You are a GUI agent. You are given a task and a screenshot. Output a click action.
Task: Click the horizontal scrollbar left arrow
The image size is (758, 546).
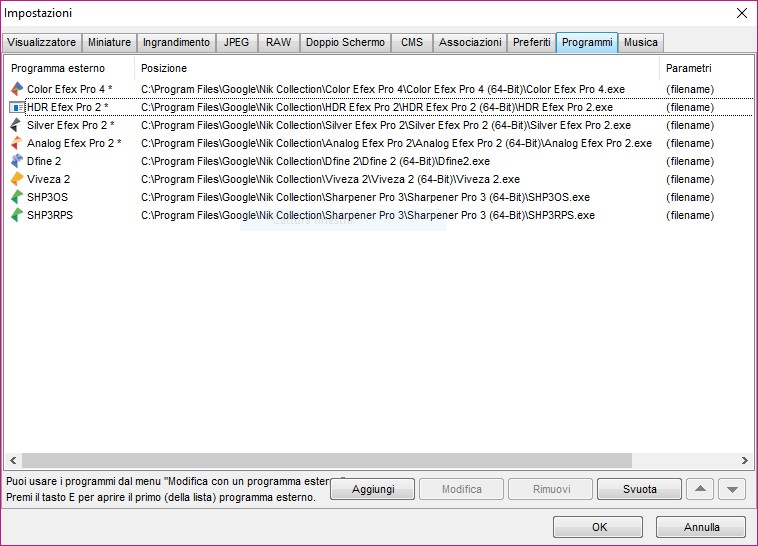(13, 460)
